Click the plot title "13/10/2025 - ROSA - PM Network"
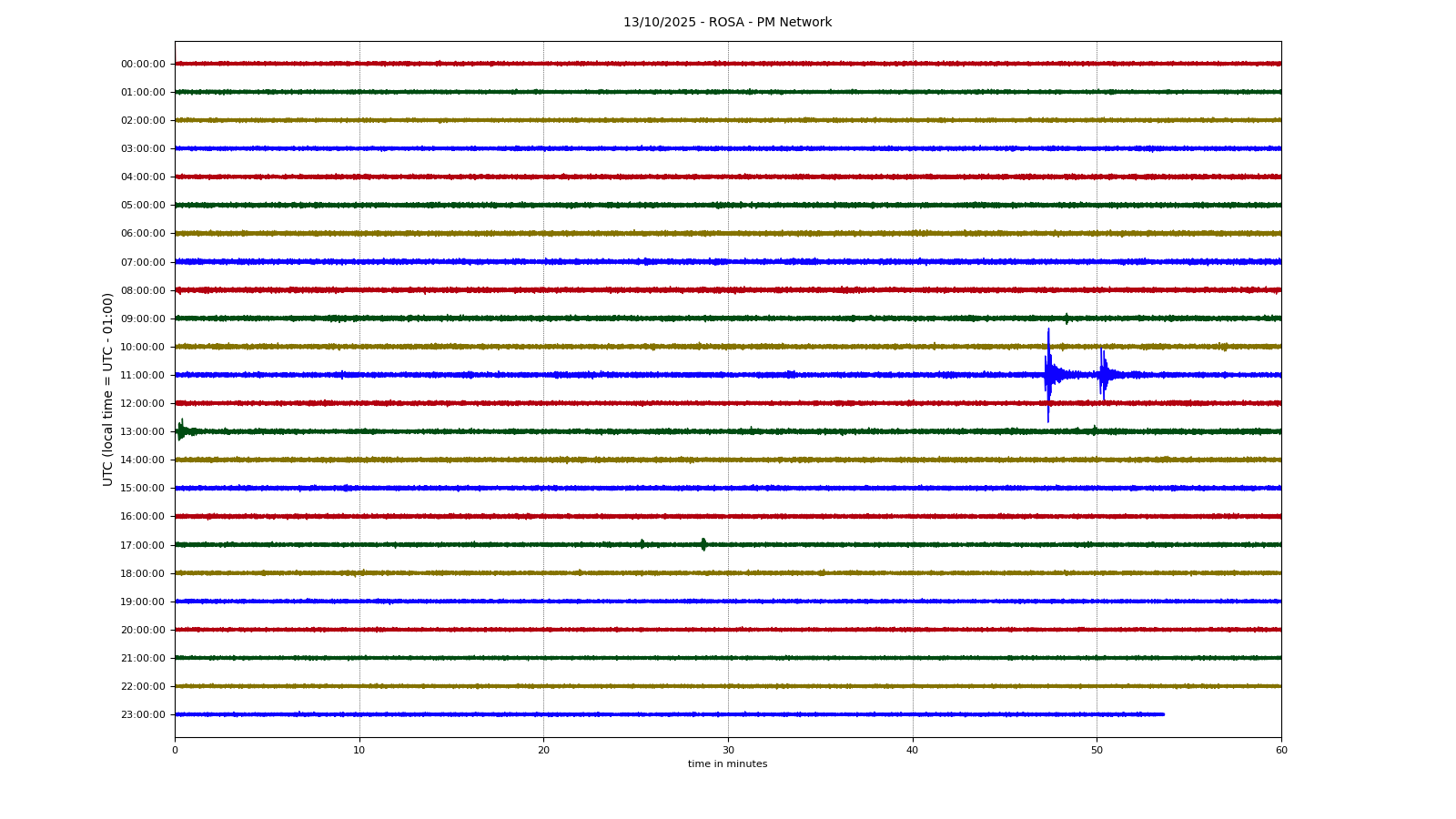This screenshot has width=1456, height=819. click(727, 23)
